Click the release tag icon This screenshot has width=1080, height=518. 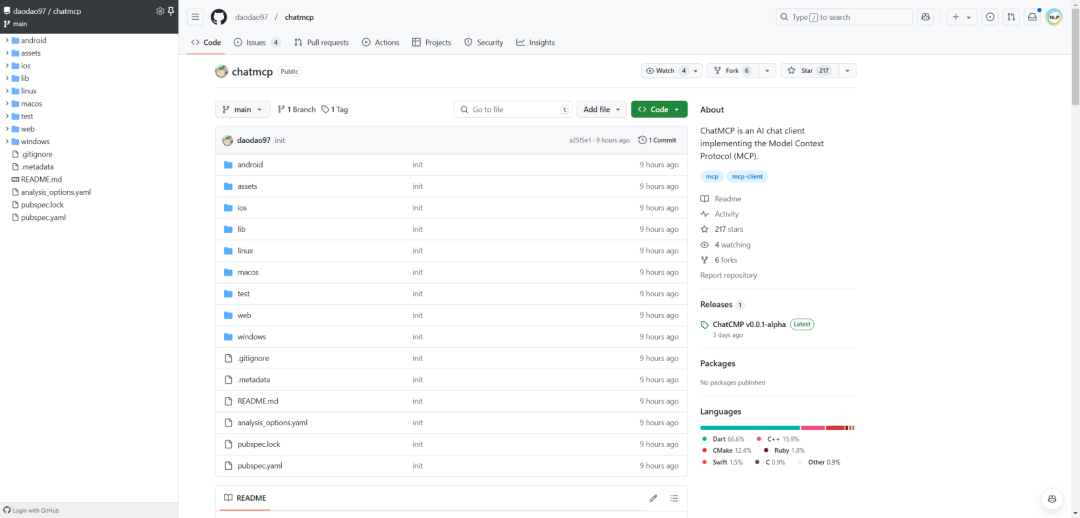coord(705,324)
